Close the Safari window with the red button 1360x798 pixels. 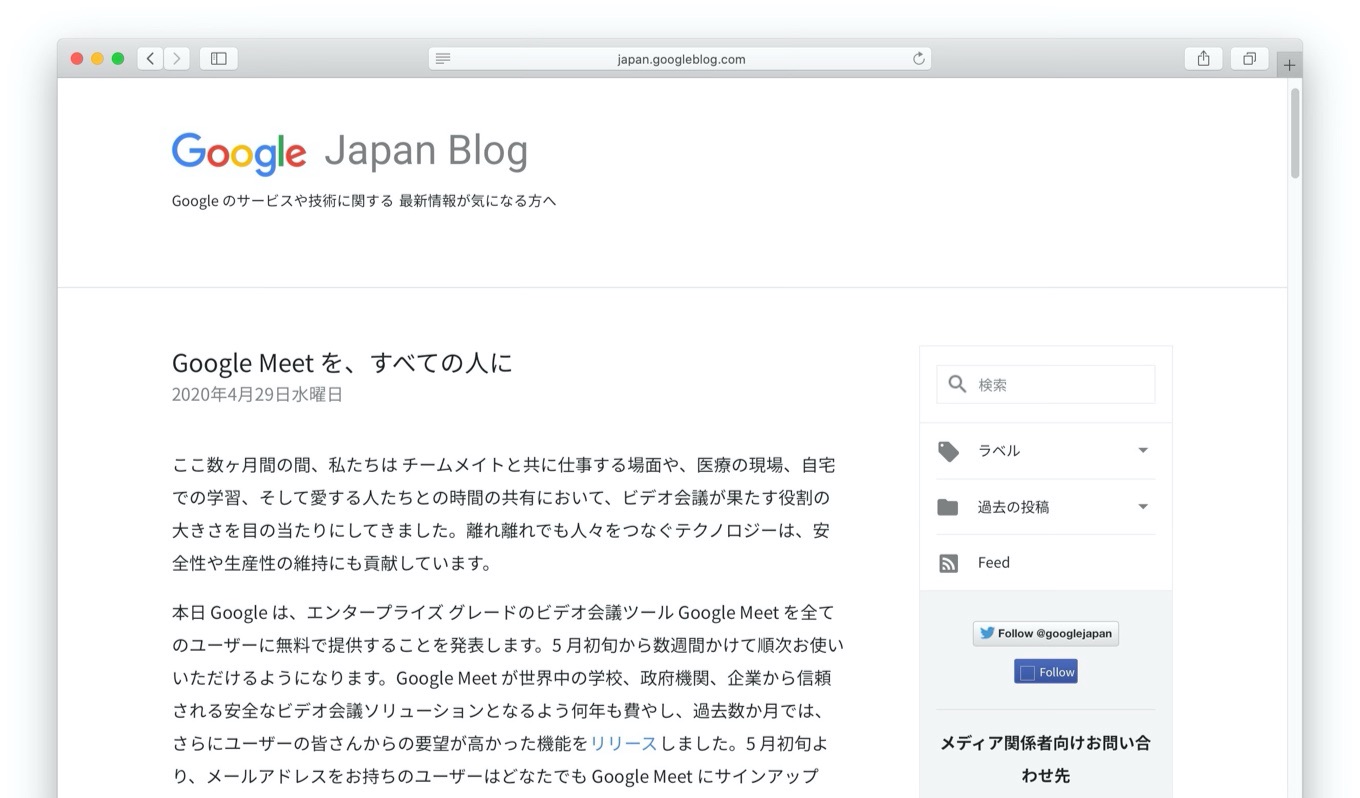point(77,59)
